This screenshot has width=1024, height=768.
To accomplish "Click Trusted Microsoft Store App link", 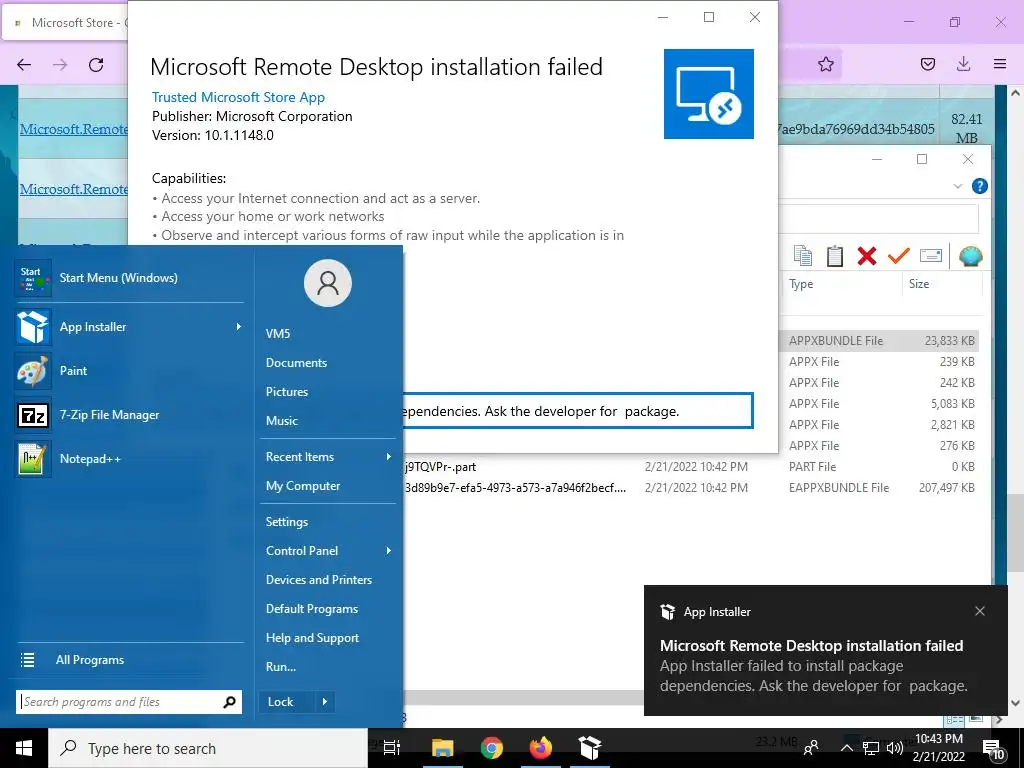I will [x=238, y=97].
